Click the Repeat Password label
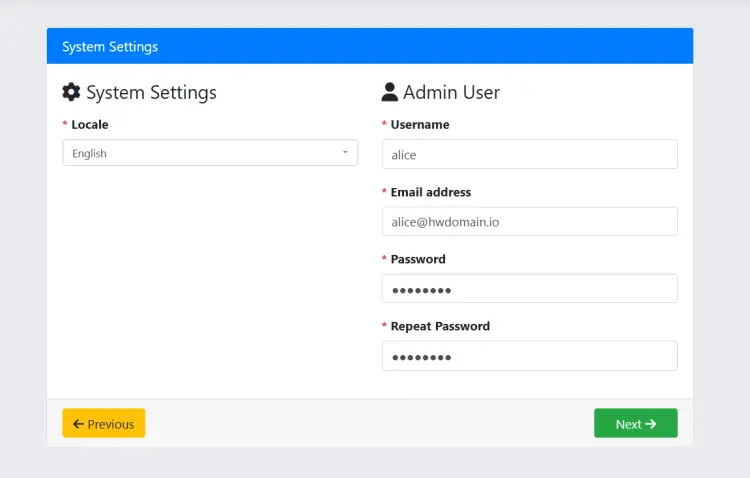 440,326
